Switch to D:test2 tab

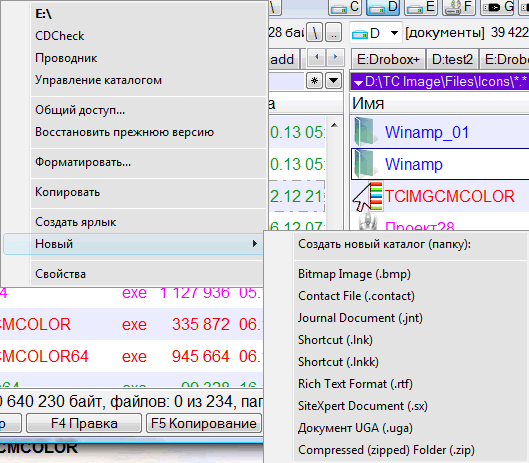coord(452,59)
